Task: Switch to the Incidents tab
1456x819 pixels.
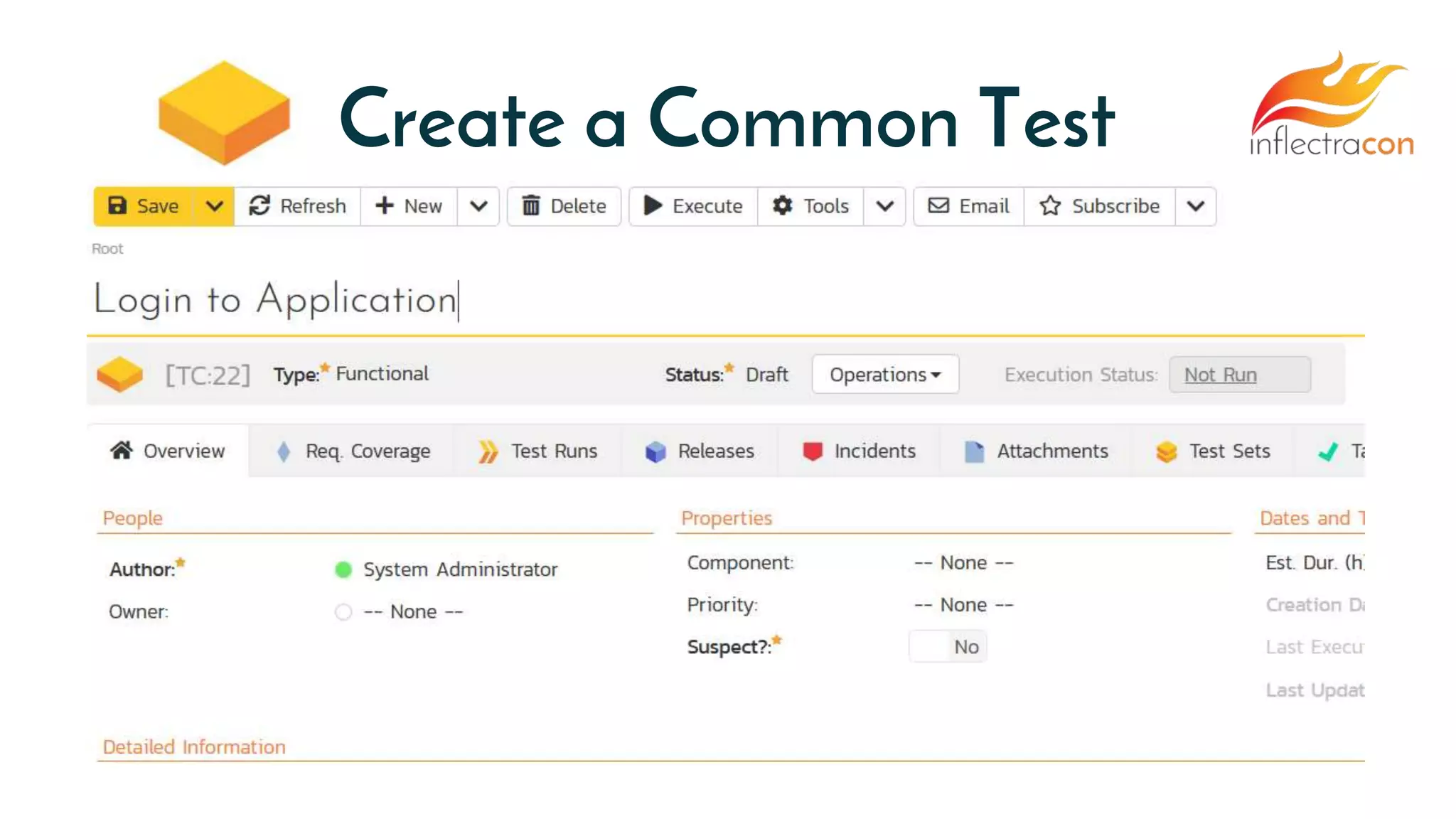Action: tap(859, 451)
